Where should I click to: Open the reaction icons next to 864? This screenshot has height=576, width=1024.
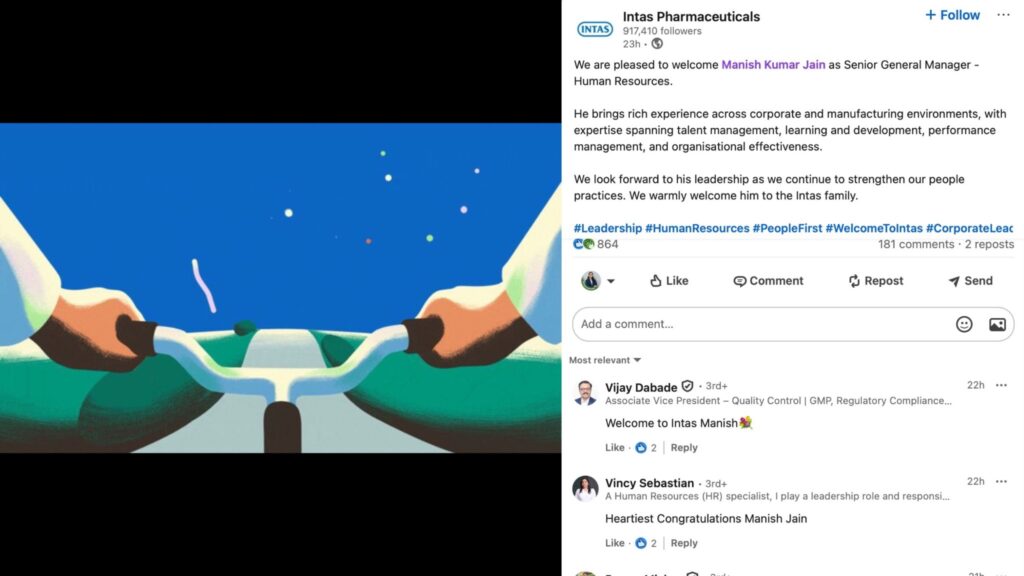(x=584, y=244)
